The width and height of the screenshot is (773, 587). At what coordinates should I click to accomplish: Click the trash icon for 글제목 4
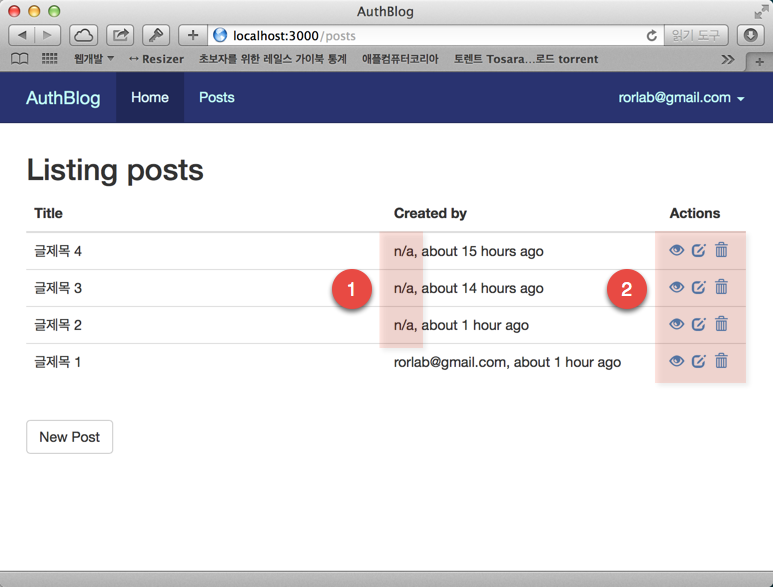(x=721, y=250)
